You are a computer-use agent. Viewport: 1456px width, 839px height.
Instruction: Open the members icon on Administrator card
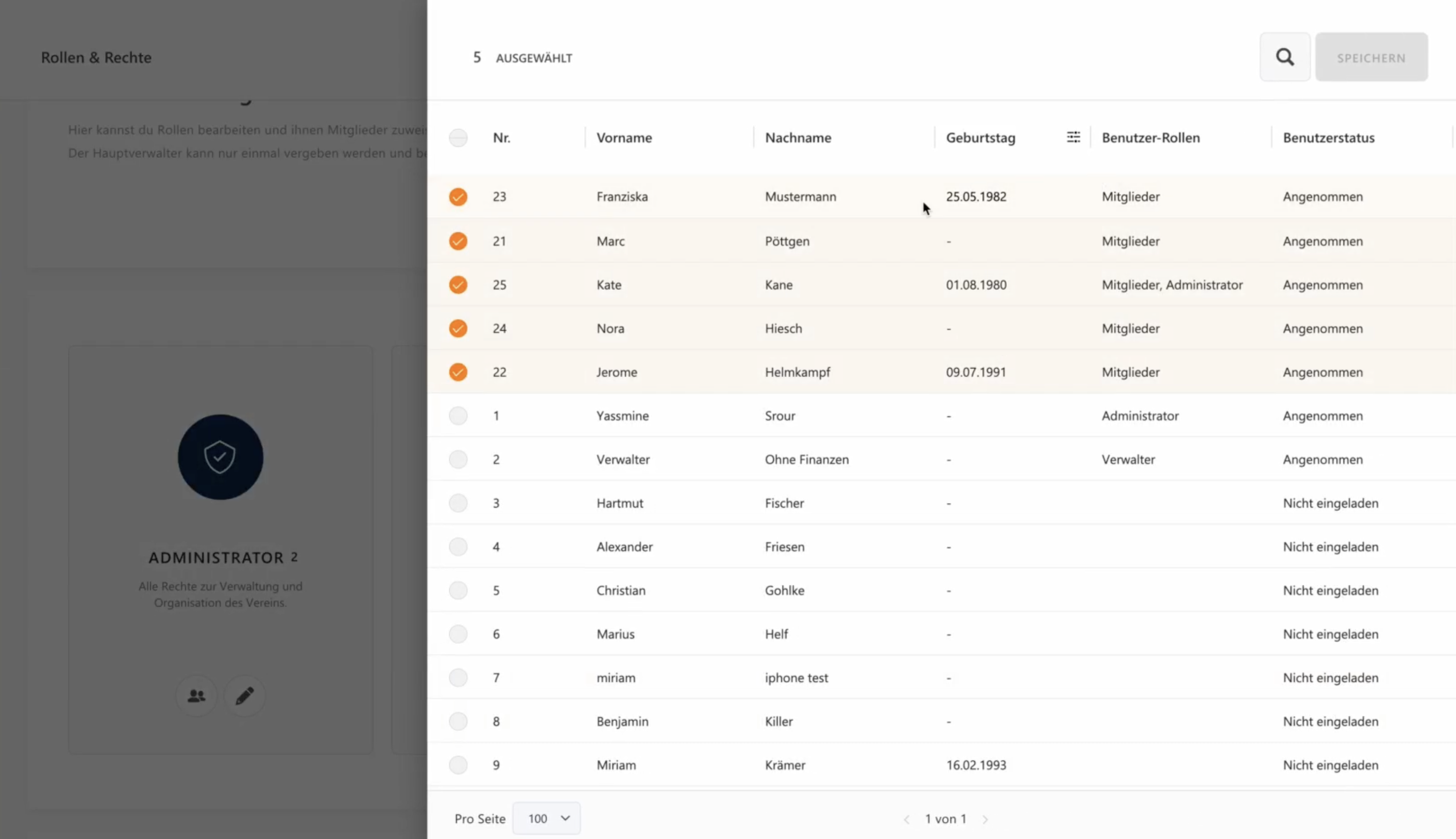pos(197,695)
